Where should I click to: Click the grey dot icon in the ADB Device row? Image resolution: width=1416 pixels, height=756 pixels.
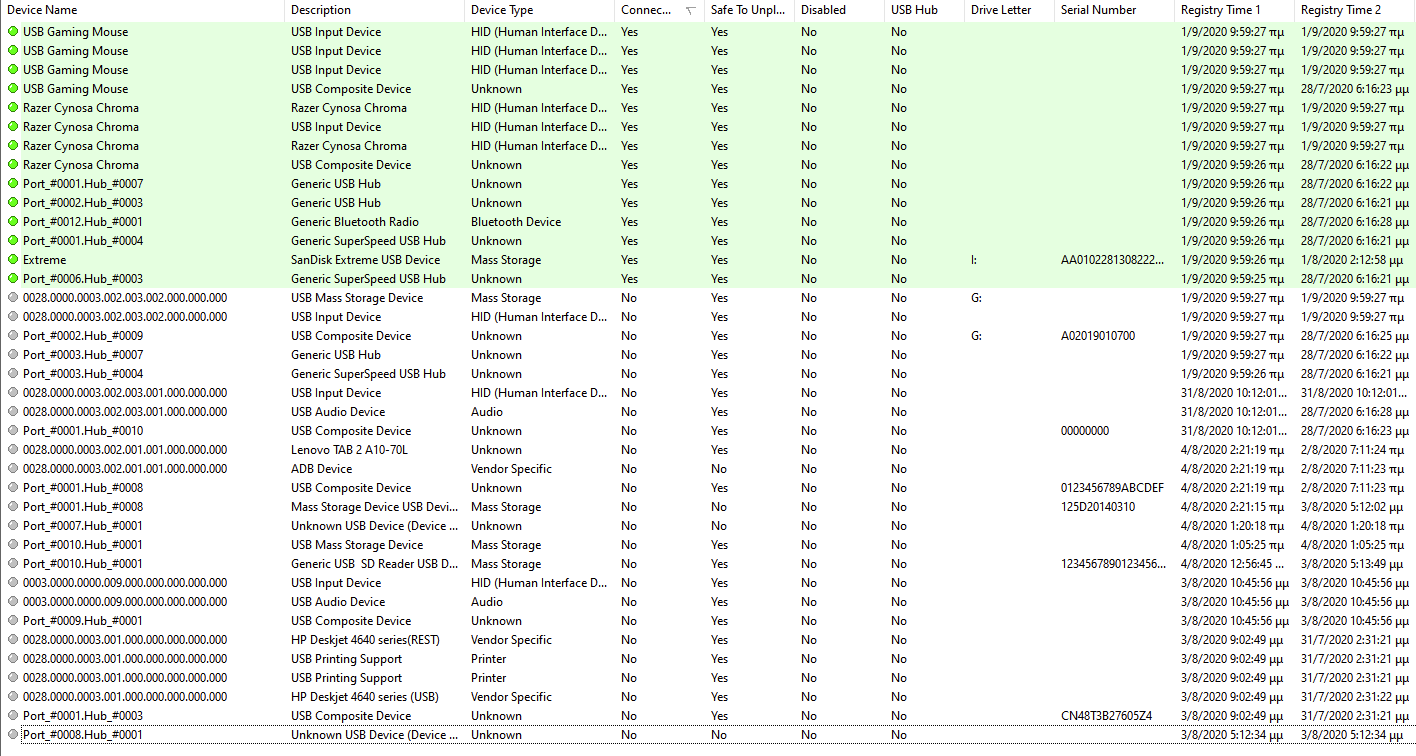click(13, 469)
